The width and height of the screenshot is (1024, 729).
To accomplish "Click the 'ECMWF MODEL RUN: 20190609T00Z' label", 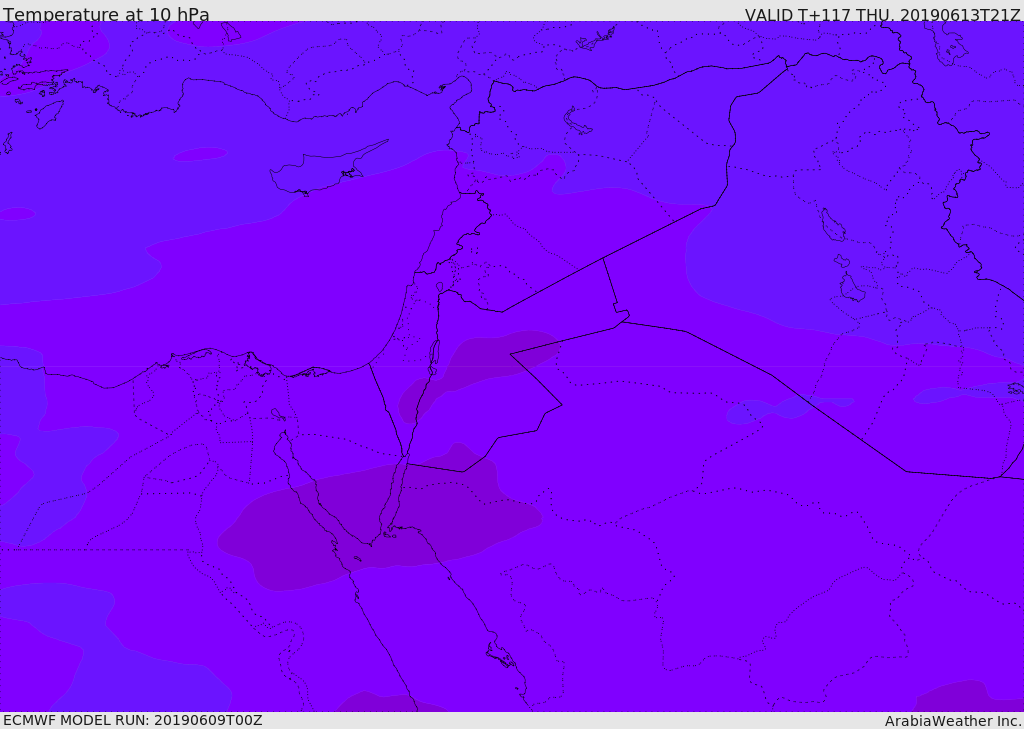I will [133, 720].
